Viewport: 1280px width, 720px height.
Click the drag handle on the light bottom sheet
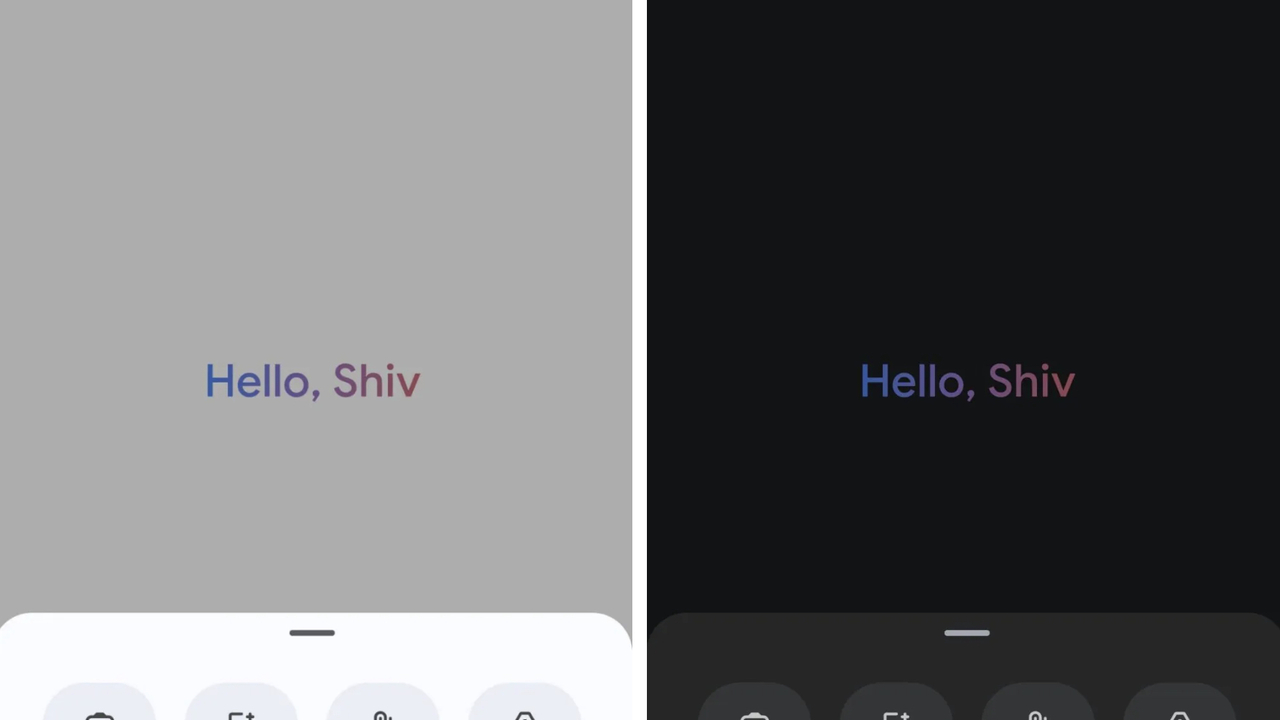click(312, 633)
